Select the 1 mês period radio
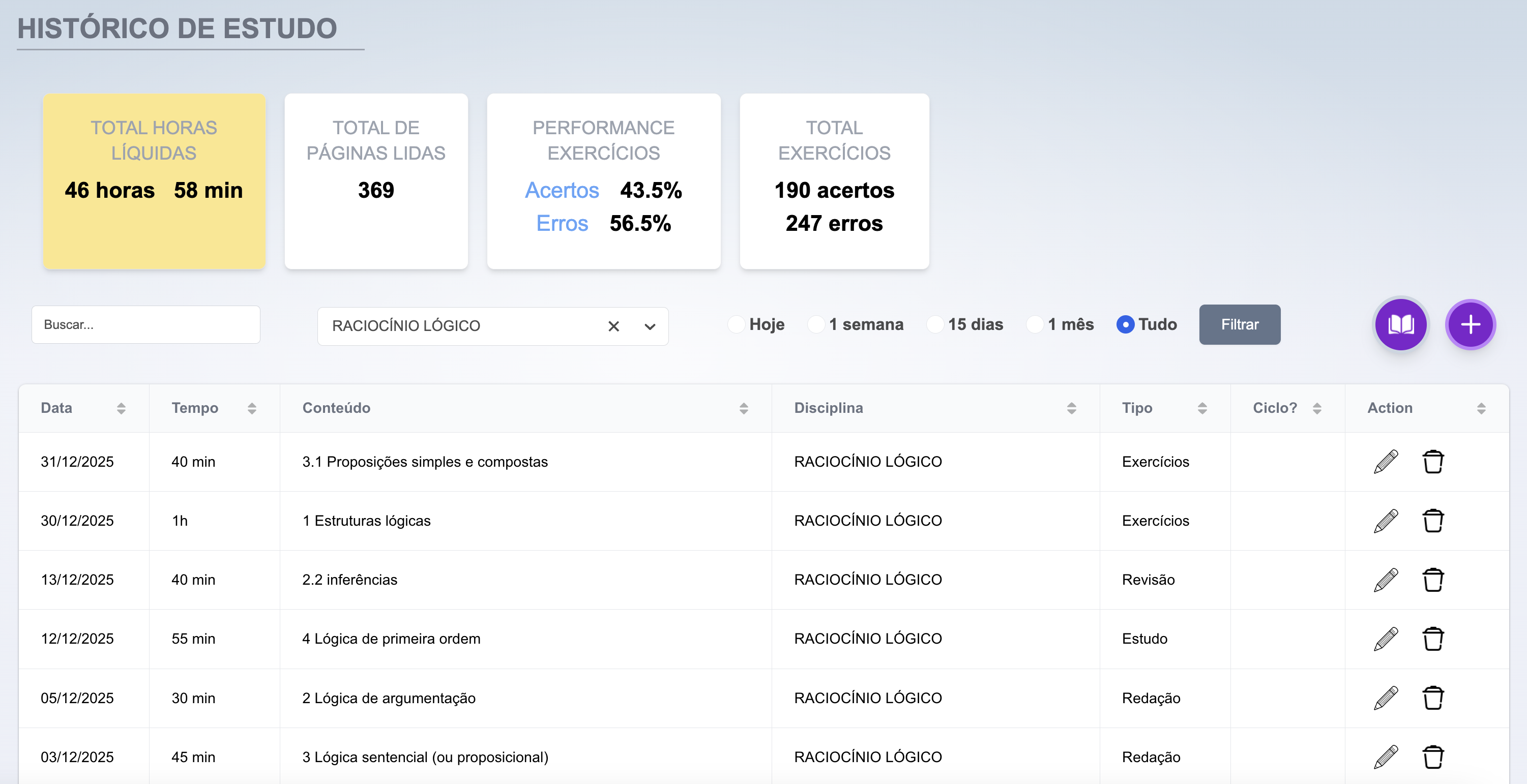1527x784 pixels. [x=1035, y=325]
